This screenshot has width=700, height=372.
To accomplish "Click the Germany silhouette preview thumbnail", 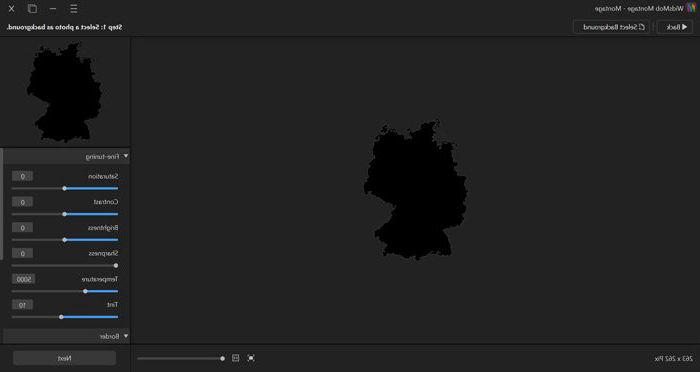I will 64,92.
